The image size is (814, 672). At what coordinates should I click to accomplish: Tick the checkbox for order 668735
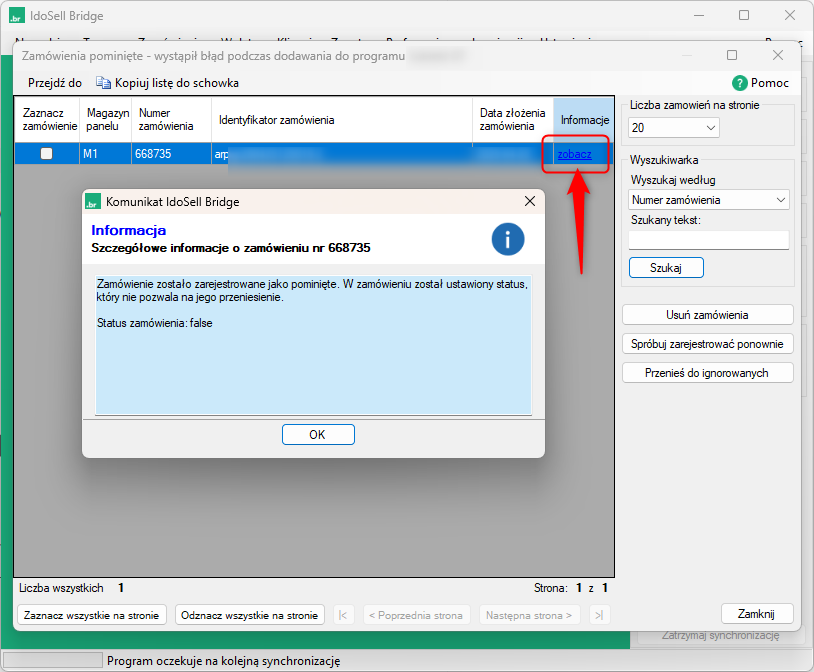tap(47, 154)
